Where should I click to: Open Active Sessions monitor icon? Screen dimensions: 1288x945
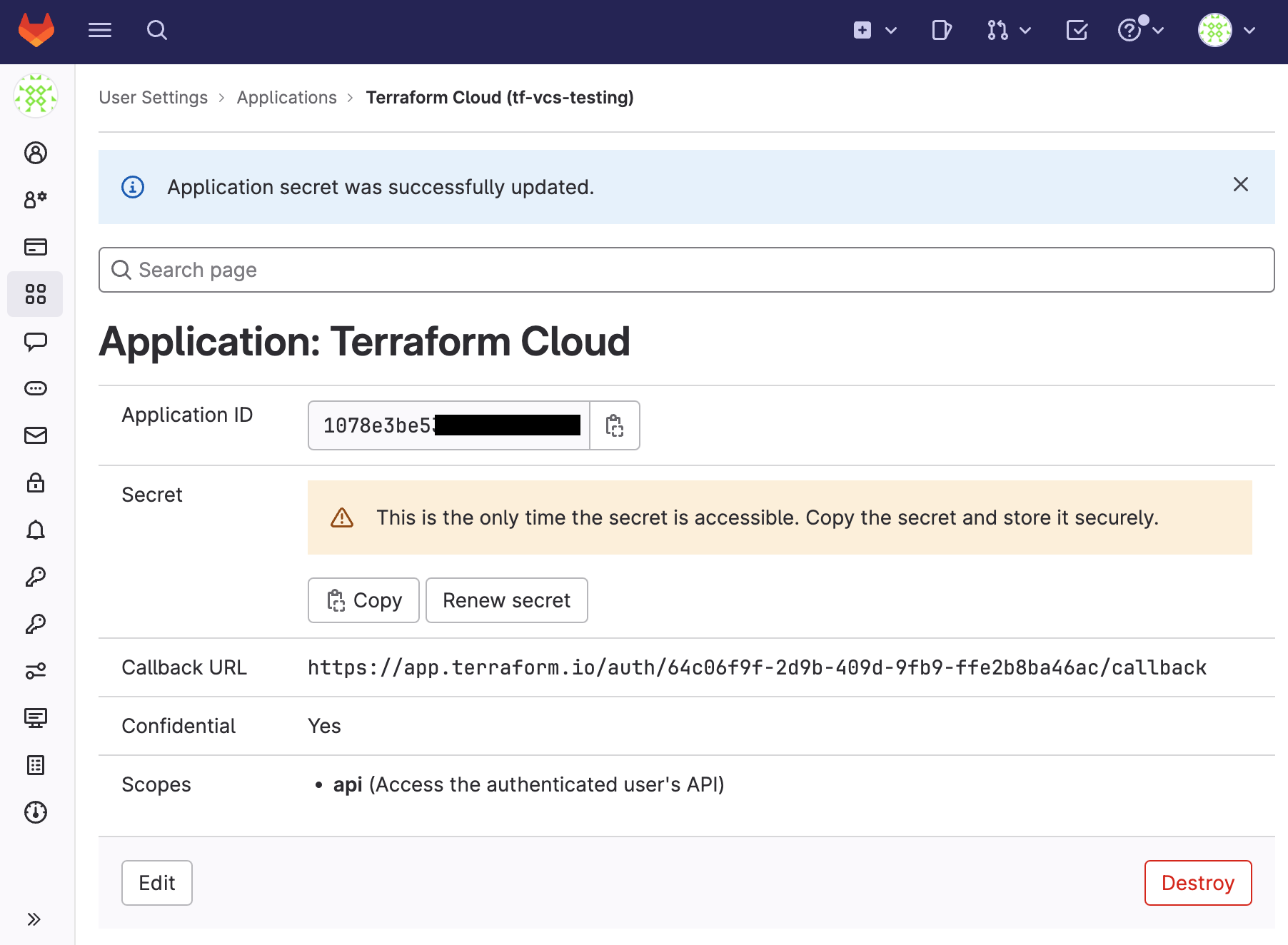pos(36,718)
